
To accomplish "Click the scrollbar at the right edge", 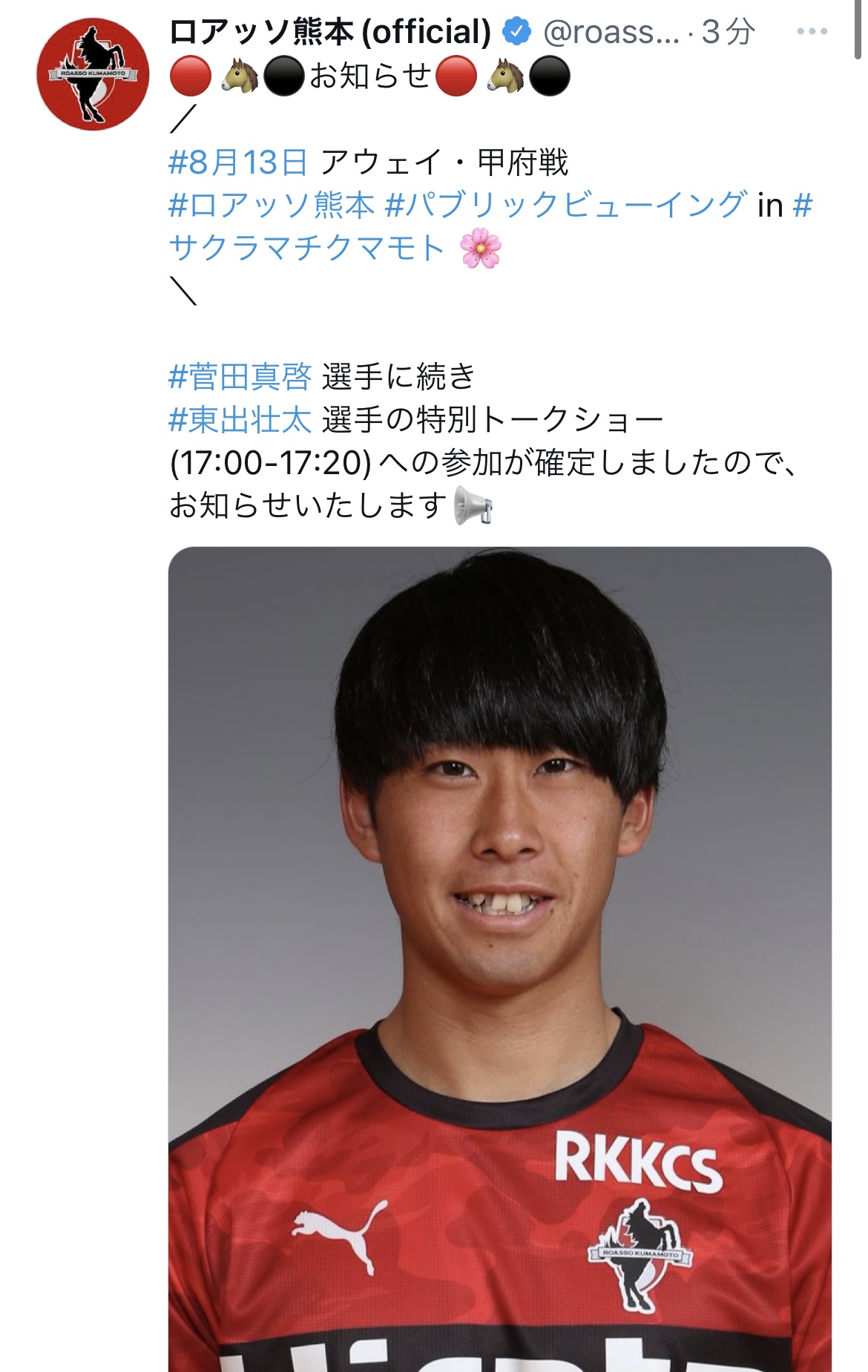I will click(859, 30).
